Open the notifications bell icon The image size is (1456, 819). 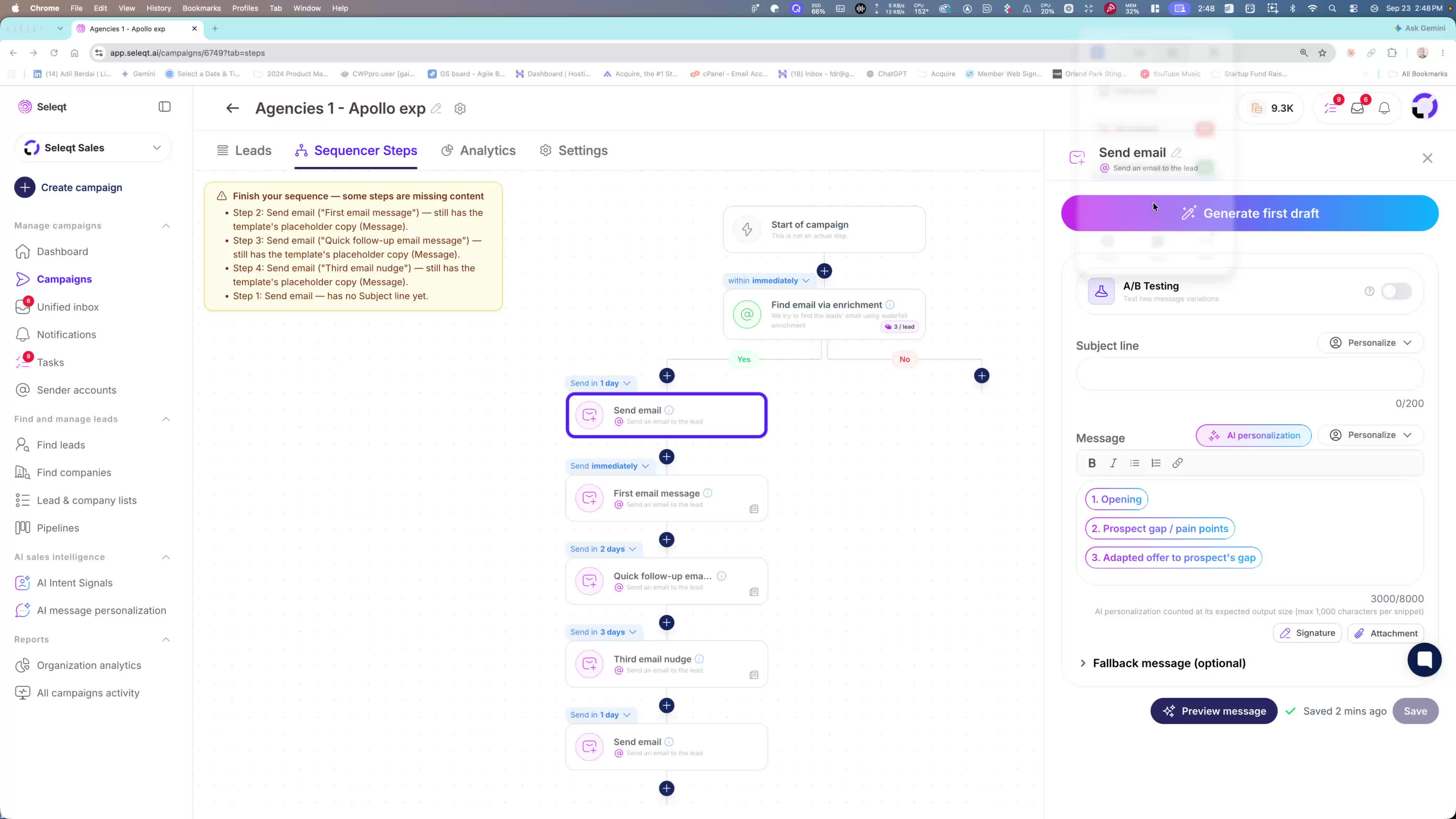[1384, 108]
